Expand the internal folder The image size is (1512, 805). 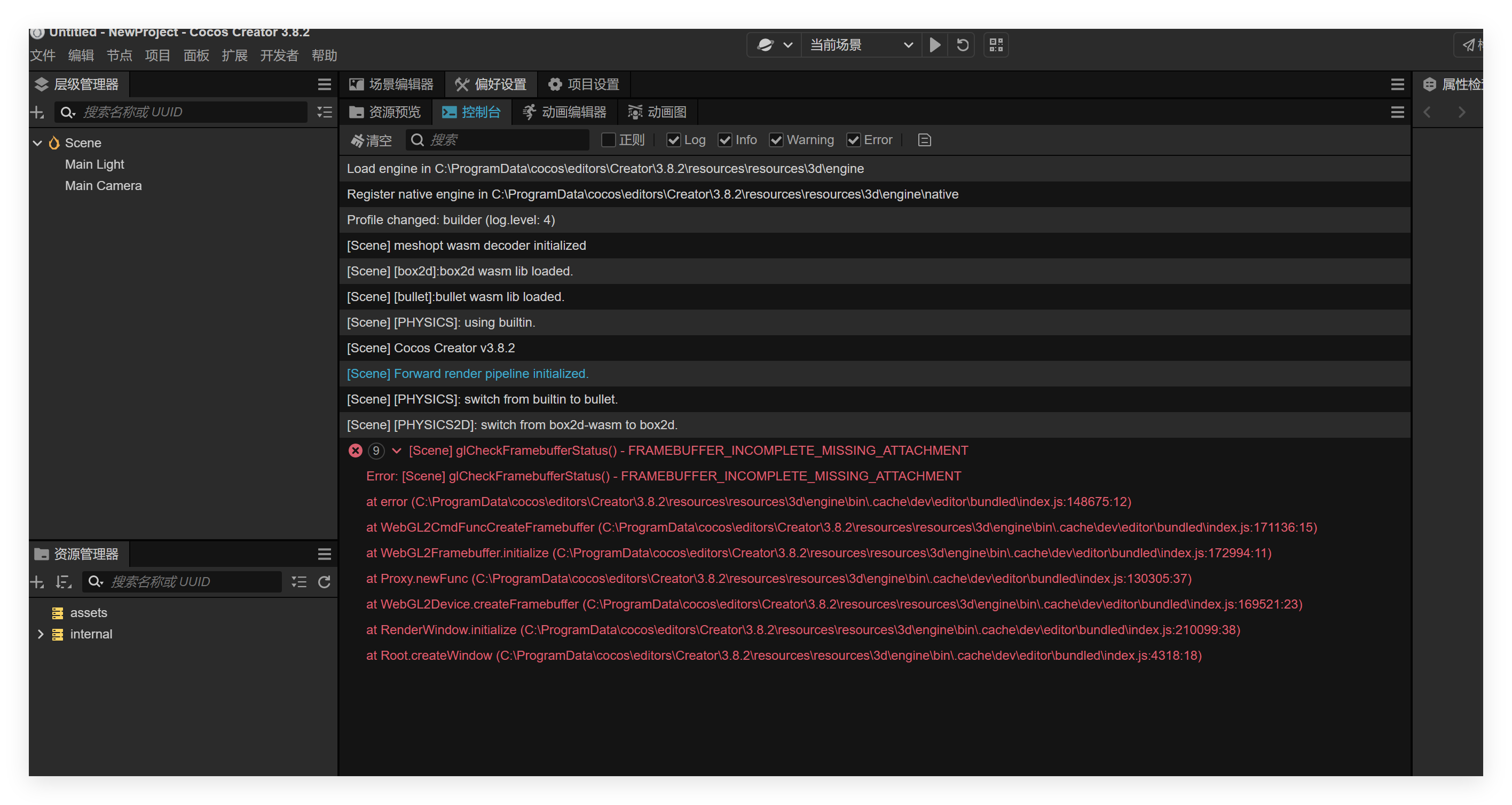41,634
